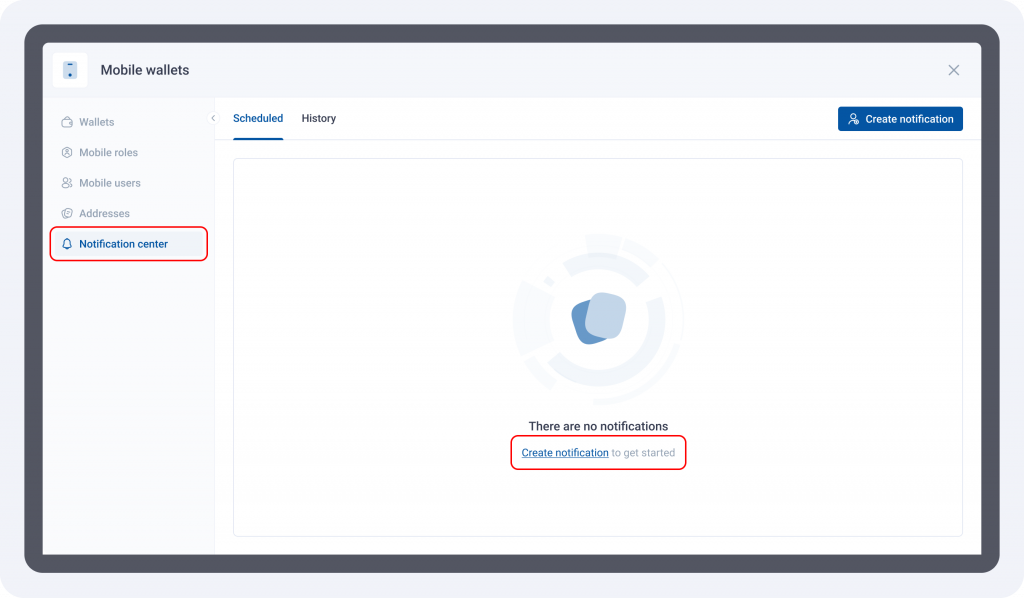Viewport: 1024px width, 598px height.
Task: Click the Mobile users people icon
Action: coord(67,183)
